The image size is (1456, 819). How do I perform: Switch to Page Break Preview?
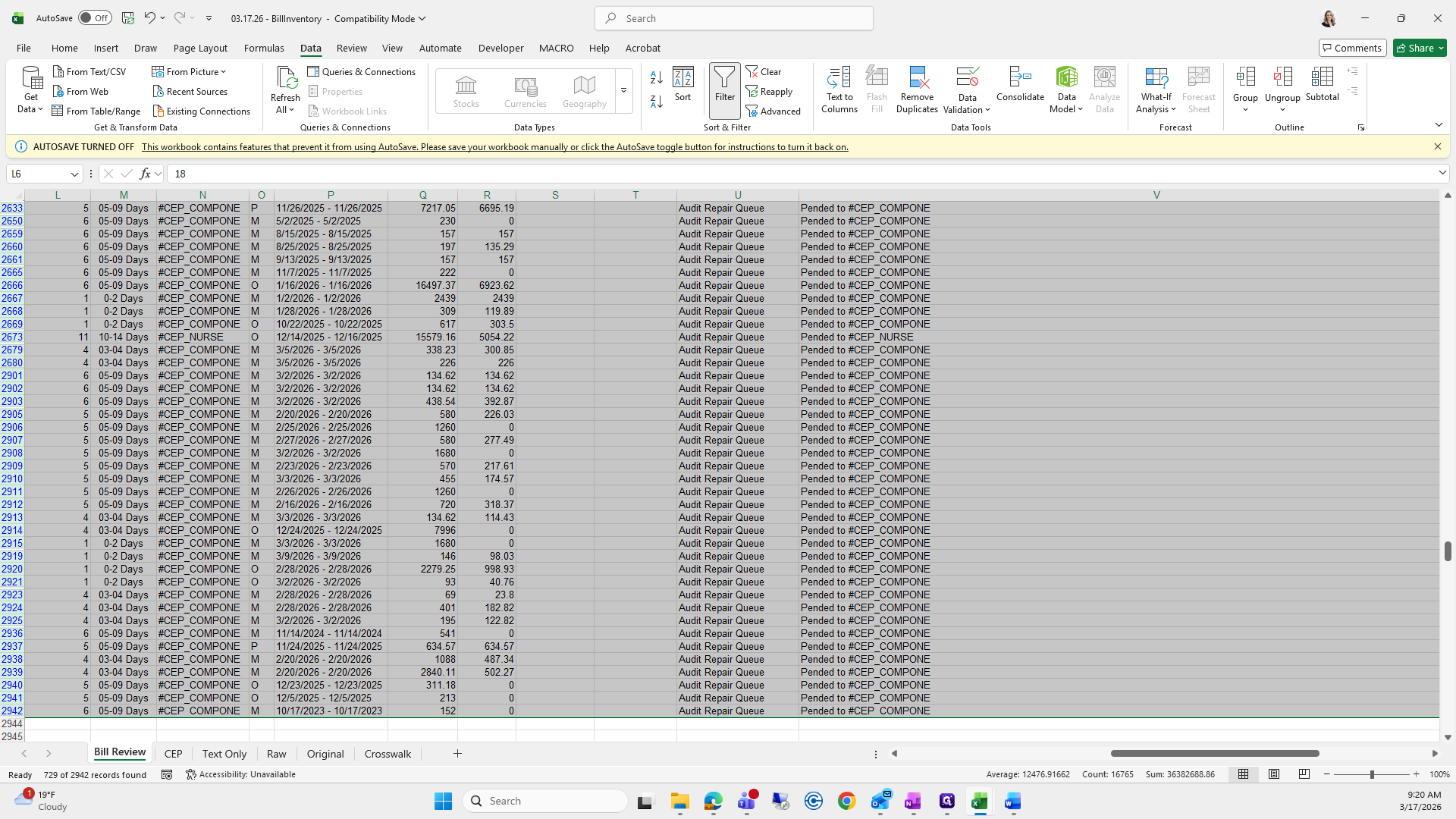pos(1304,774)
